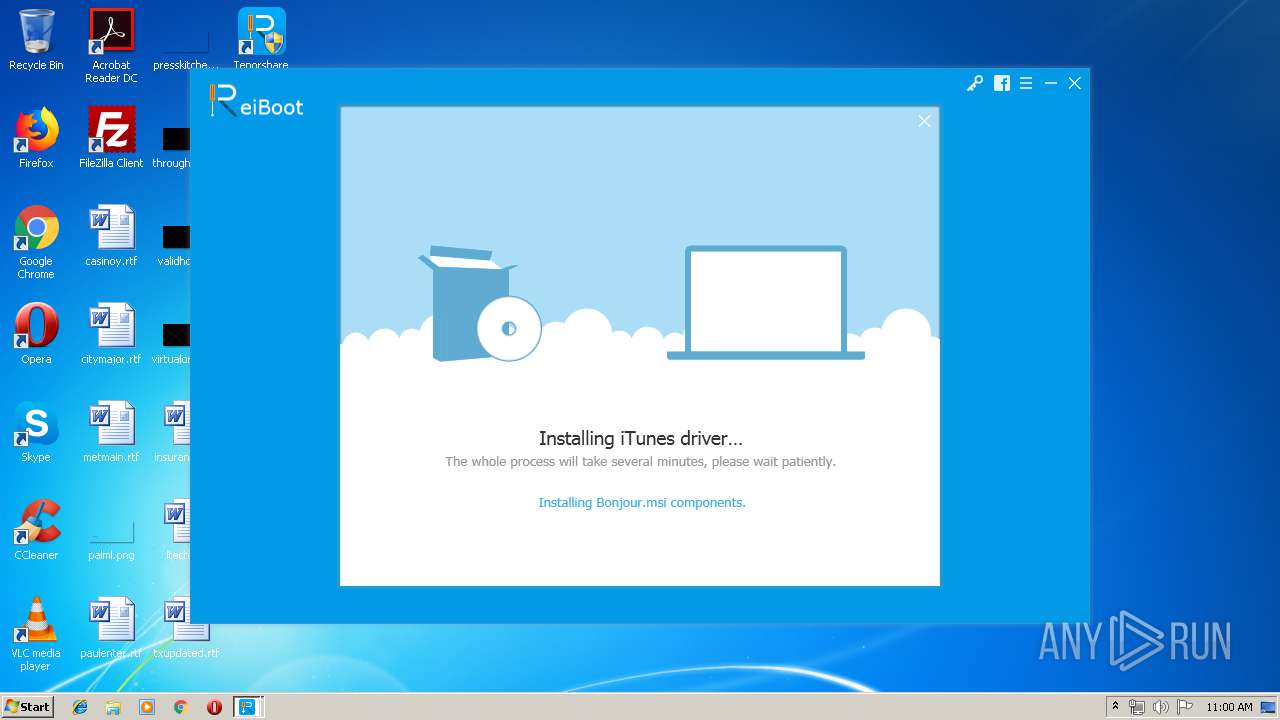Open the Facebook icon in ReiBoot
The image size is (1280, 720).
point(1001,84)
